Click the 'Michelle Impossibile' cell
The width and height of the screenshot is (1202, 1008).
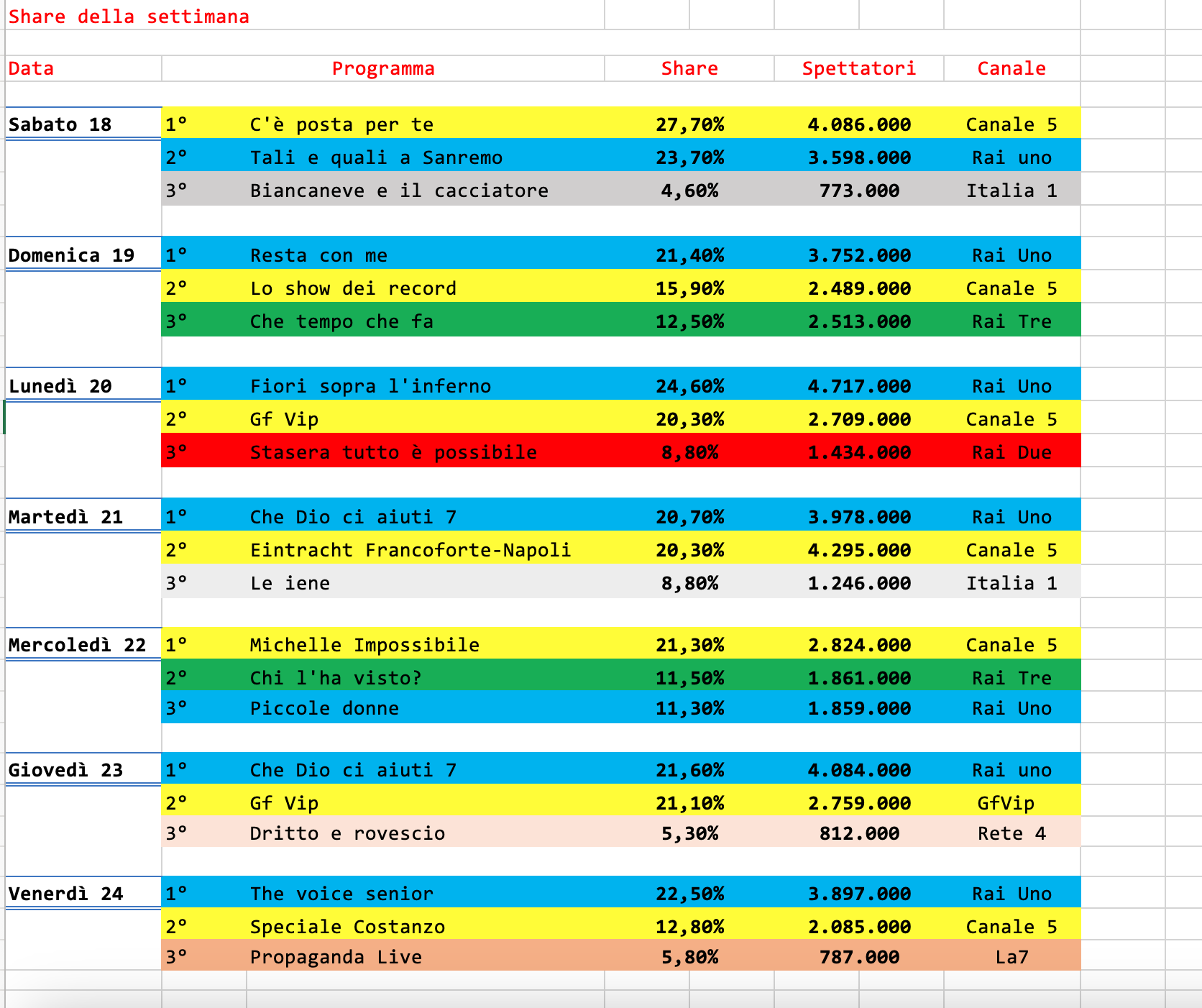tap(364, 645)
